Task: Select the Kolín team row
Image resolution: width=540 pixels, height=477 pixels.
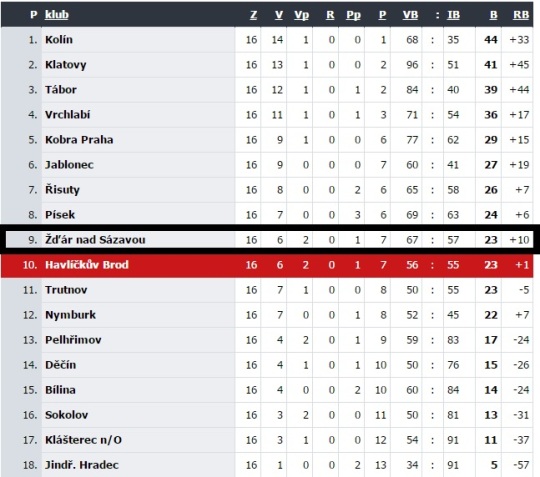Action: (x=267, y=40)
